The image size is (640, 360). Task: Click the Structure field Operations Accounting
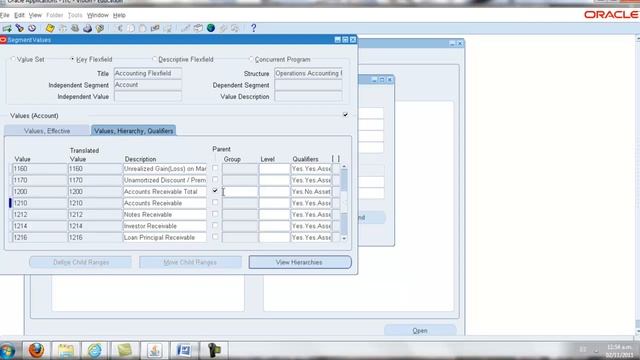[309, 73]
